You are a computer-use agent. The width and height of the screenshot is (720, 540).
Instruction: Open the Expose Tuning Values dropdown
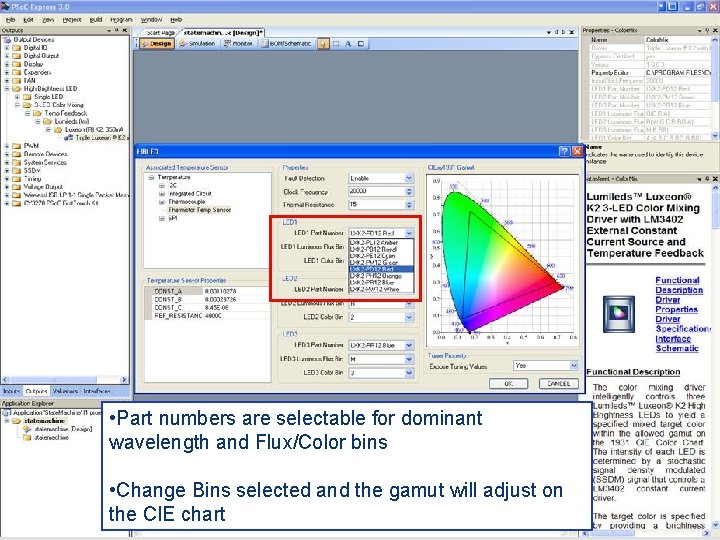click(x=574, y=366)
